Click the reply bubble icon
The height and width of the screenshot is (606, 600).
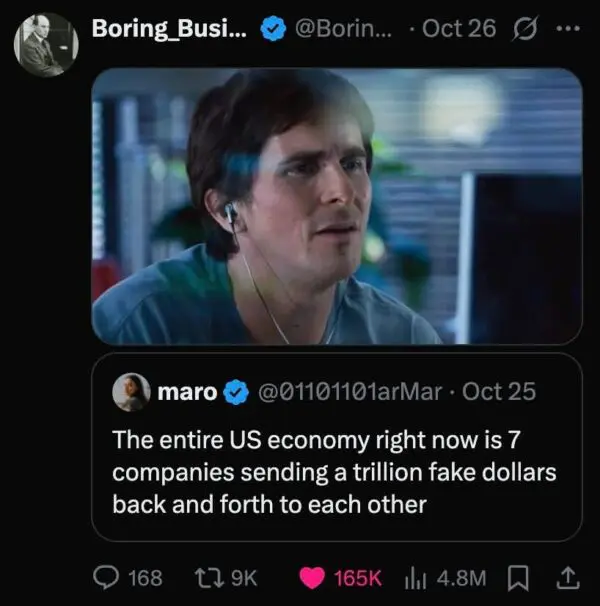(106, 576)
